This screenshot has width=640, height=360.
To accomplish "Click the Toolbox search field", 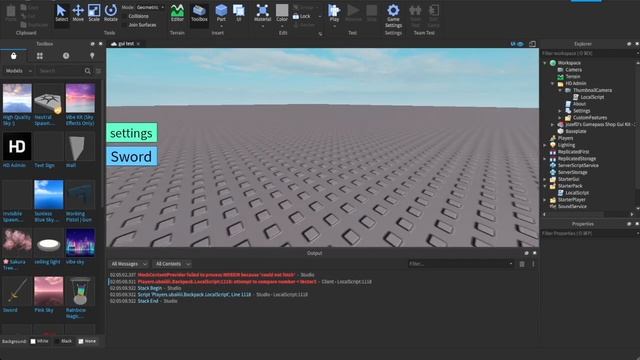I will [x=60, y=71].
